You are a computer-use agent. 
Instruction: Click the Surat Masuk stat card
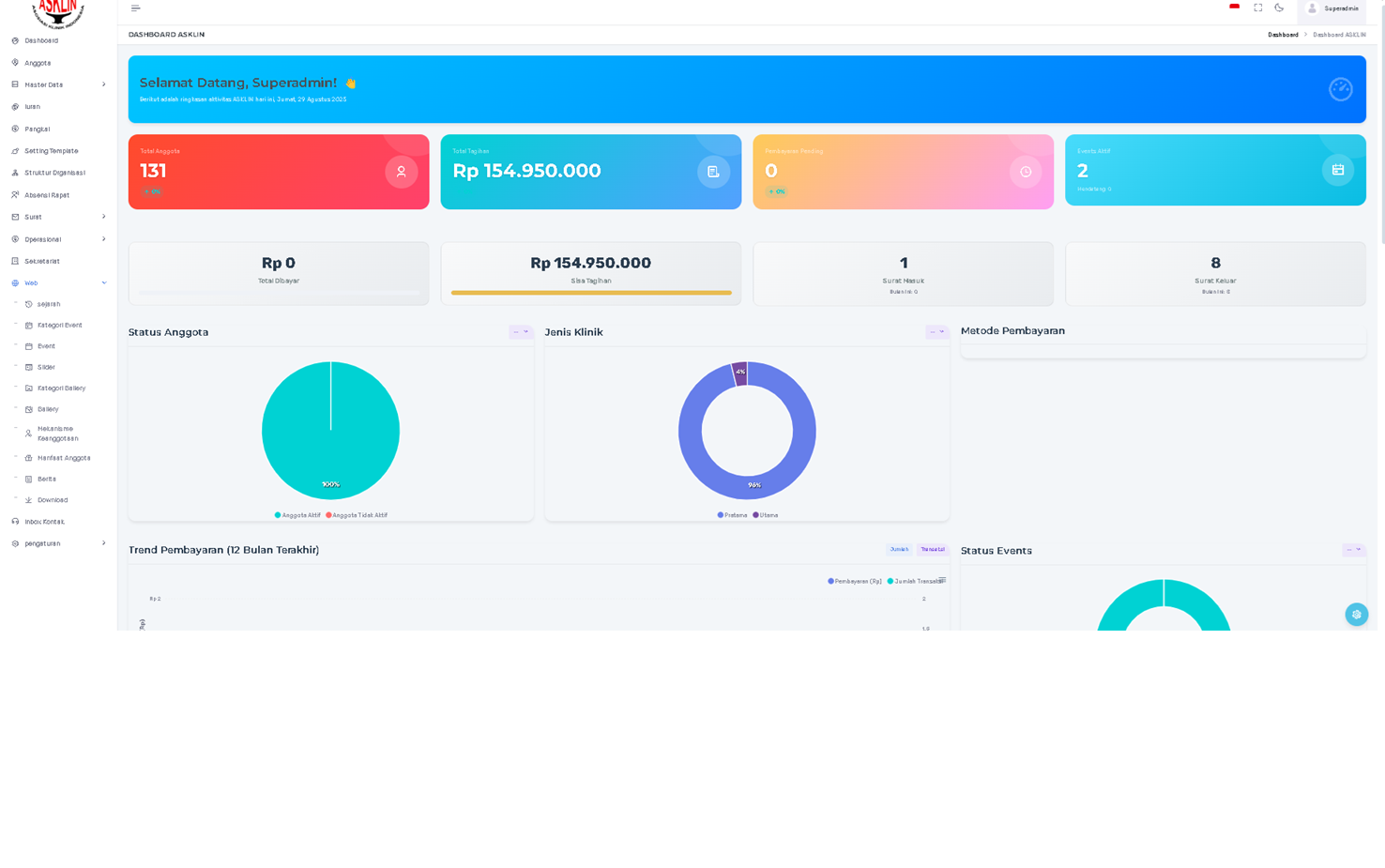coord(903,274)
